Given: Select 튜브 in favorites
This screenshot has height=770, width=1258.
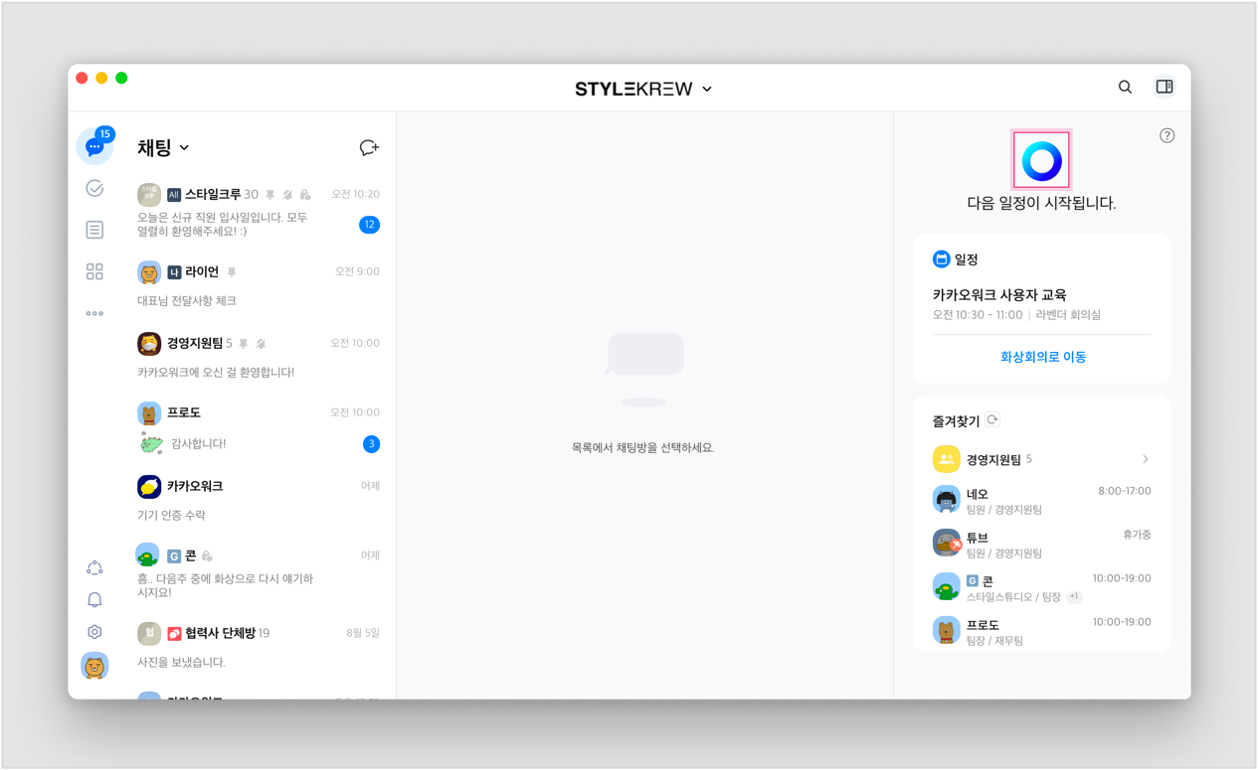Looking at the screenshot, I should (1042, 543).
